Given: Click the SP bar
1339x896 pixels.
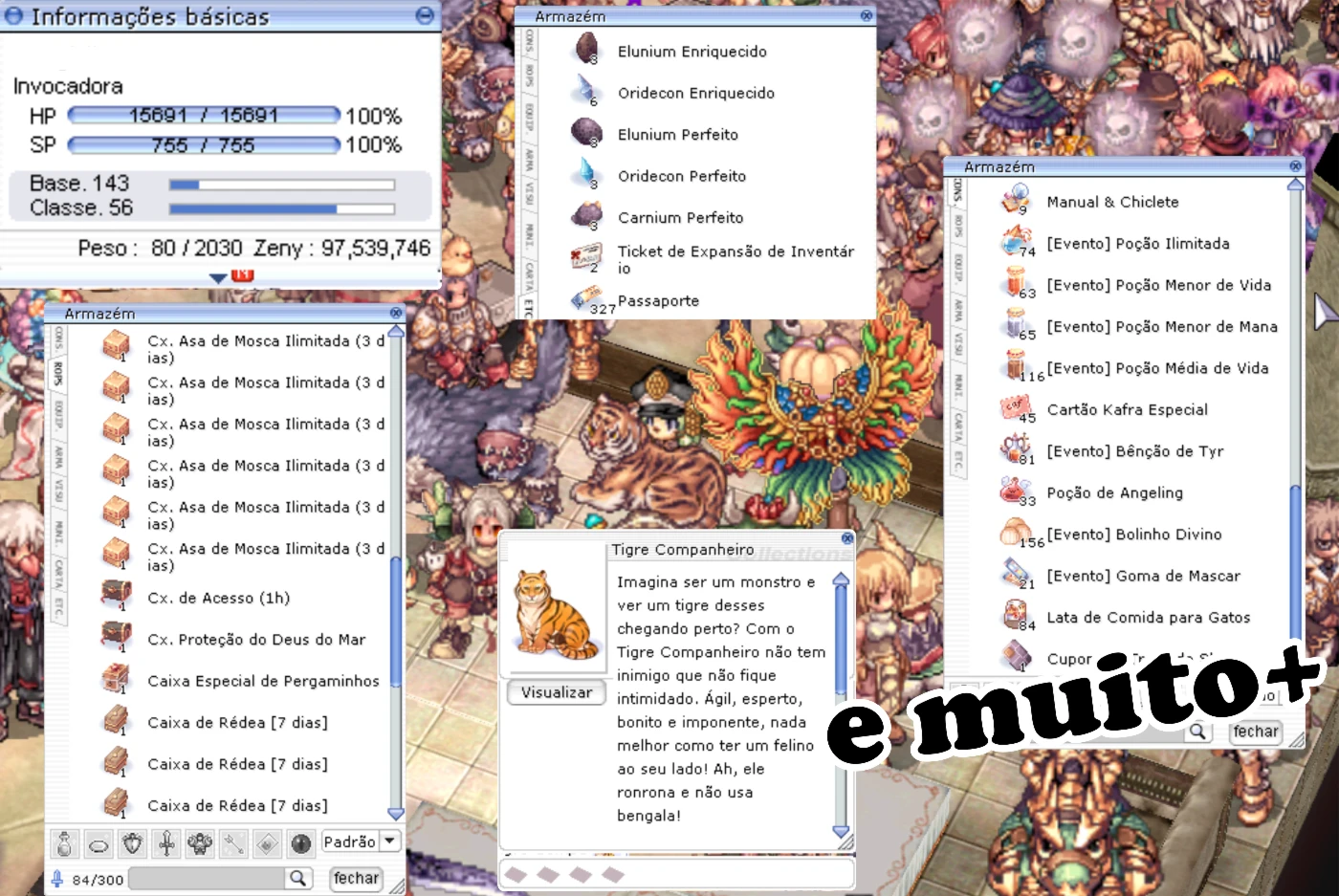Looking at the screenshot, I should tap(204, 145).
